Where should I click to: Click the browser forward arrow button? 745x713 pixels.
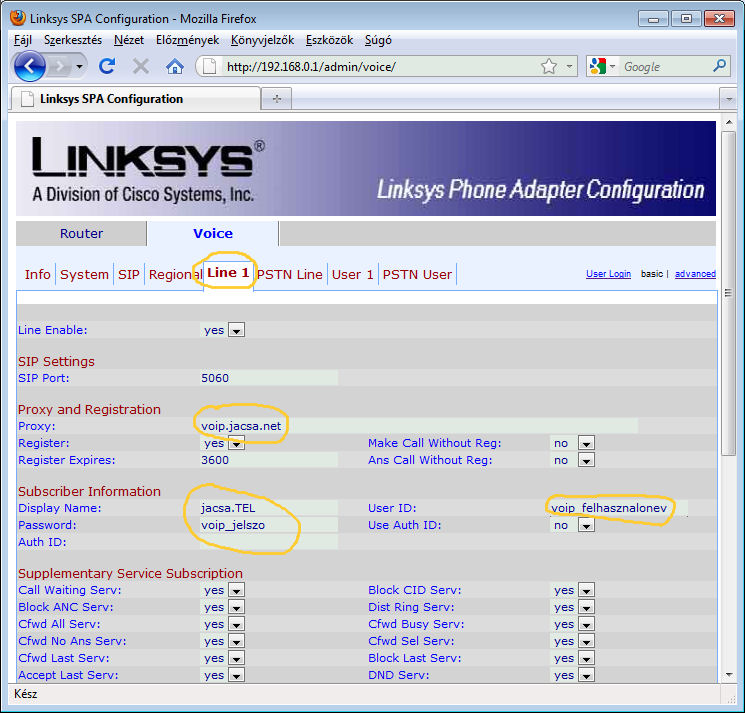tap(60, 66)
